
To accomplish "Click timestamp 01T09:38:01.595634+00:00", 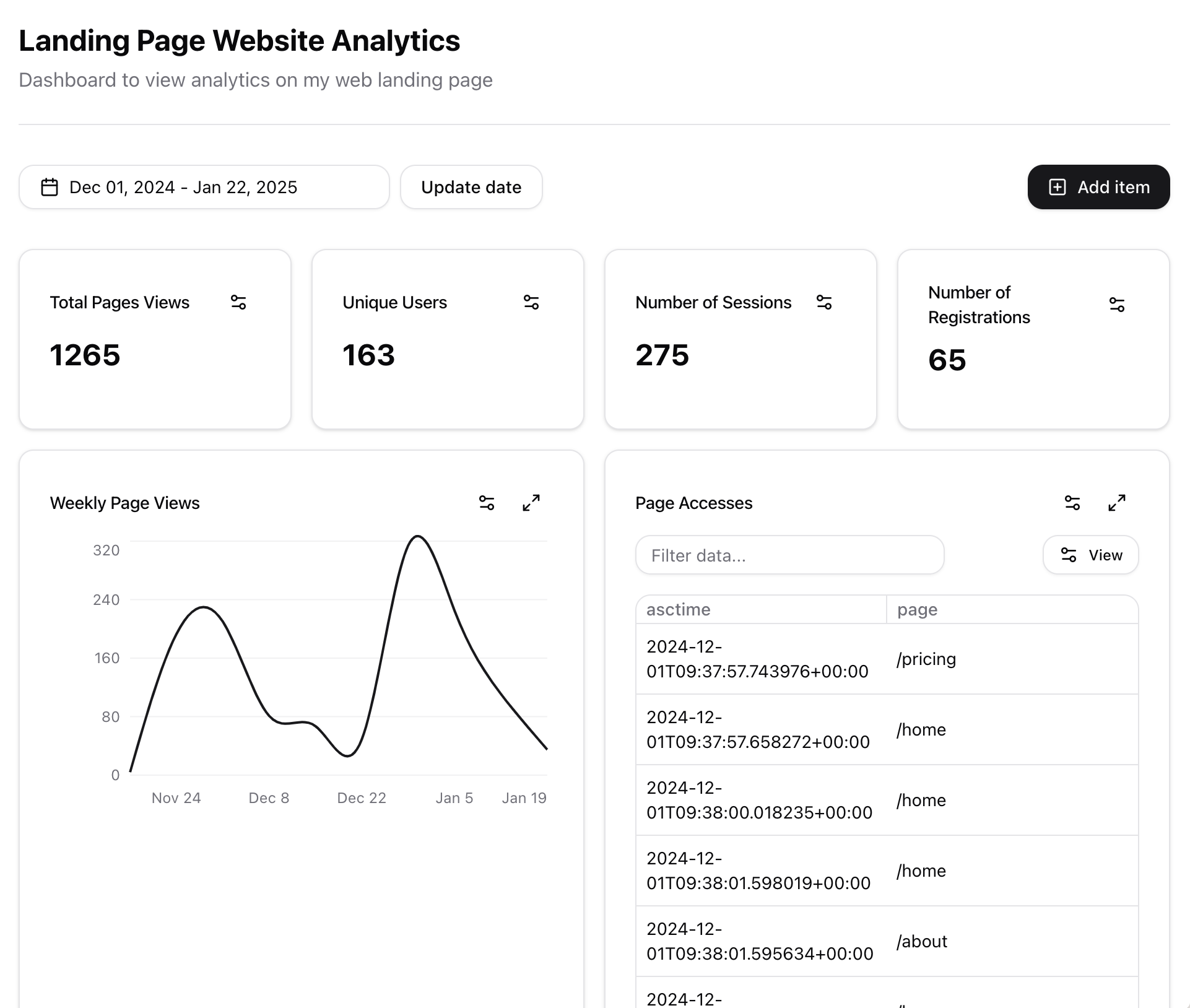I will click(x=760, y=941).
